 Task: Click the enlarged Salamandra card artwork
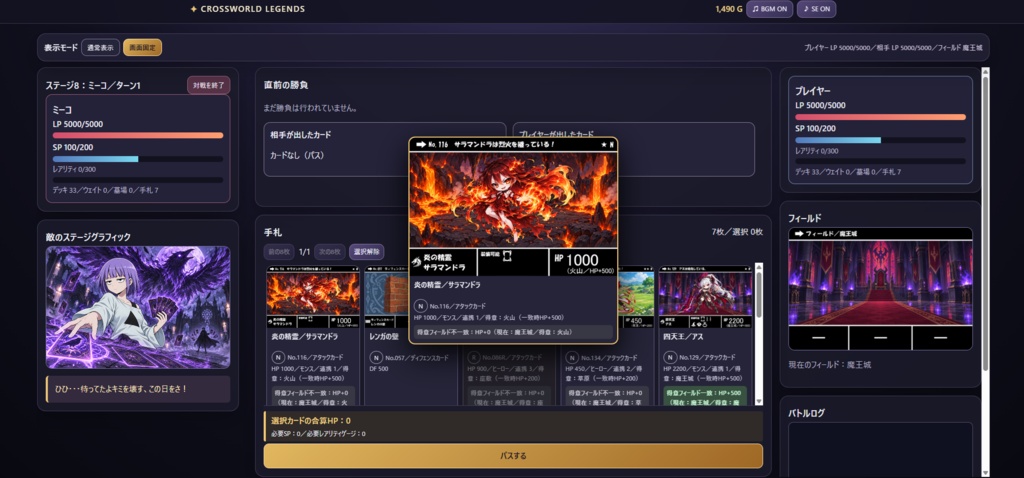513,199
